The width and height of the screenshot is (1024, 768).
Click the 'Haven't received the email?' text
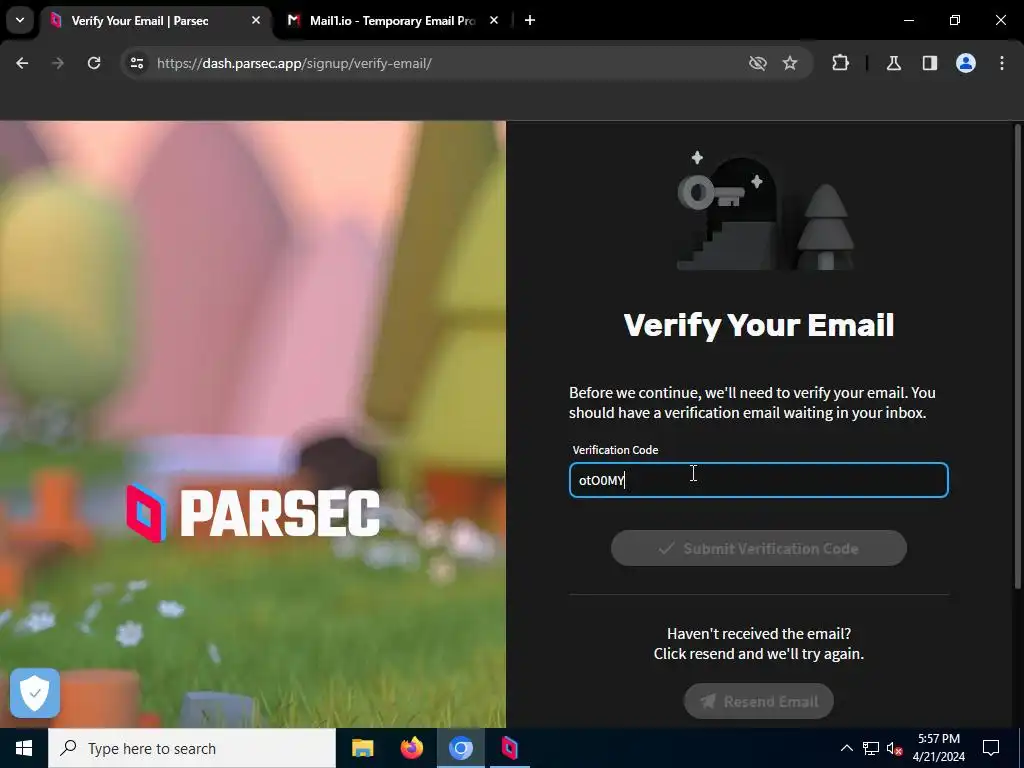click(759, 633)
